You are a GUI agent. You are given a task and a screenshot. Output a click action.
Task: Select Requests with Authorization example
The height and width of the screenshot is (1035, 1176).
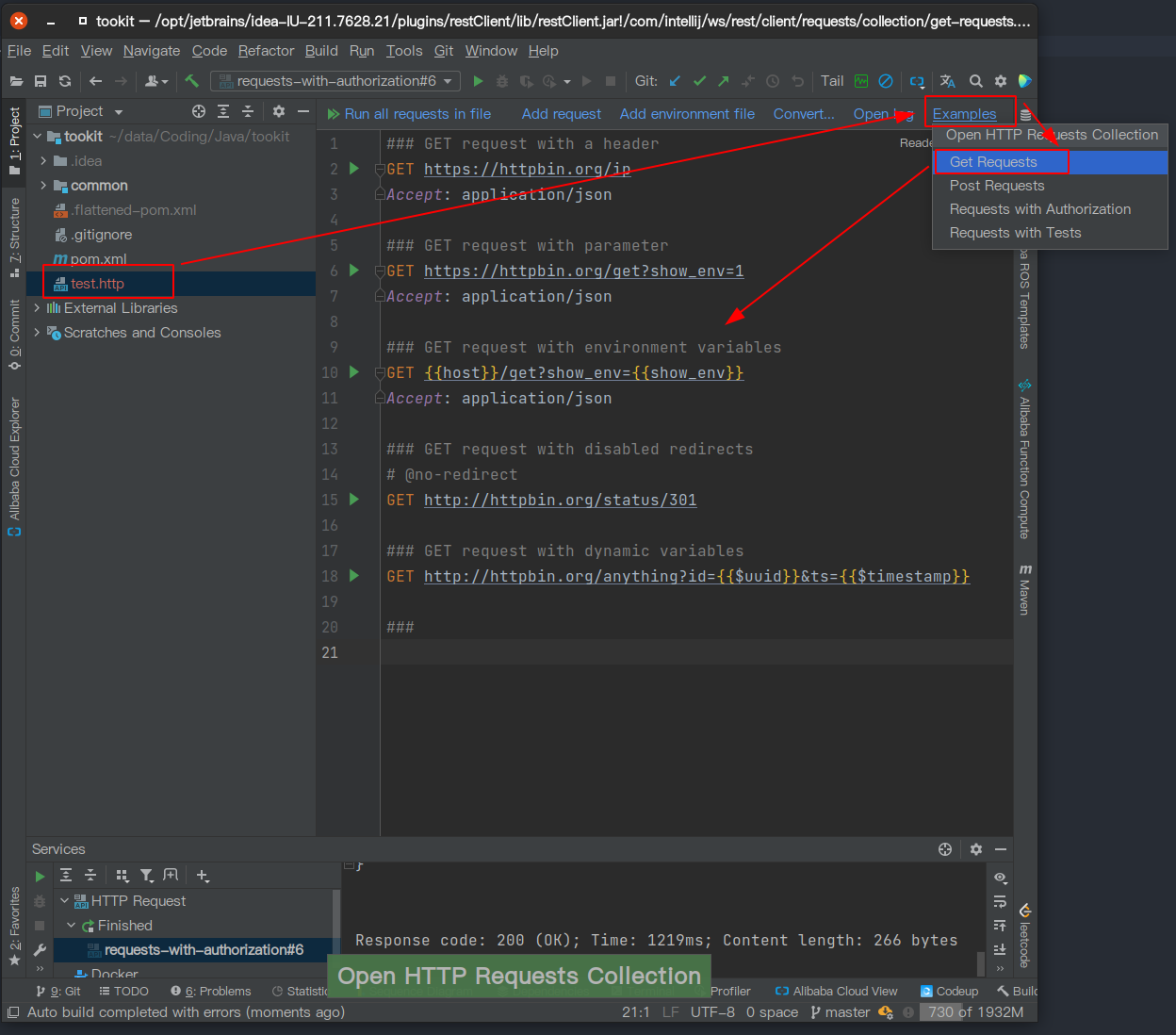click(1050, 209)
